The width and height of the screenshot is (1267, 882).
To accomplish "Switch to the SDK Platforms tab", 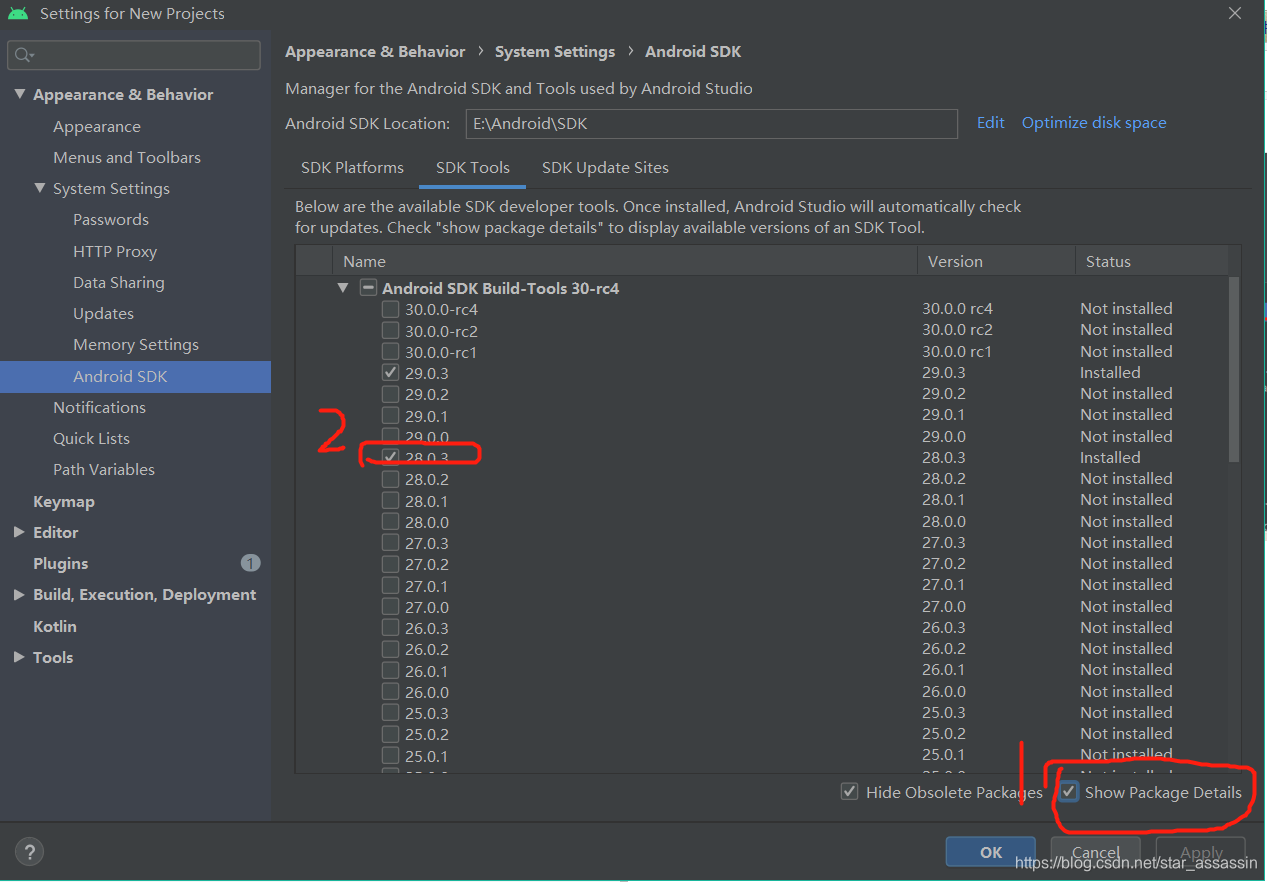I will pyautogui.click(x=352, y=168).
